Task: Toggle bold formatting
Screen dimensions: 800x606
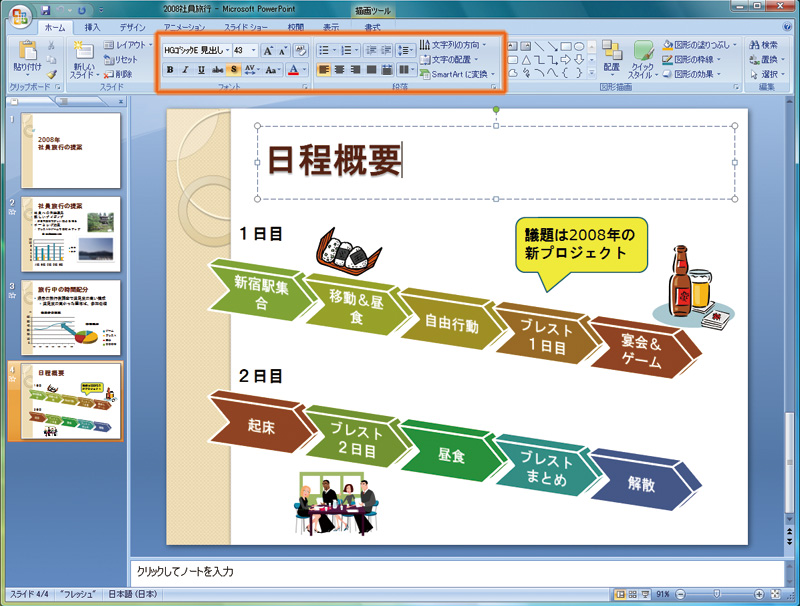Action: 170,69
